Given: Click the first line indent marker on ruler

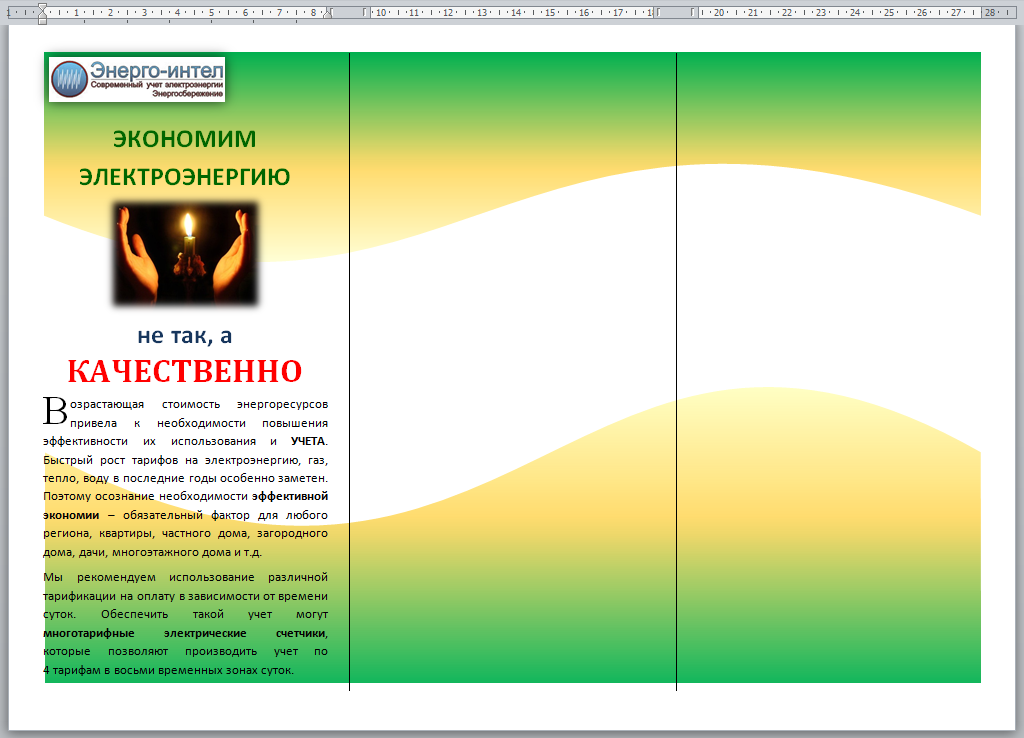Looking at the screenshot, I should (41, 8).
